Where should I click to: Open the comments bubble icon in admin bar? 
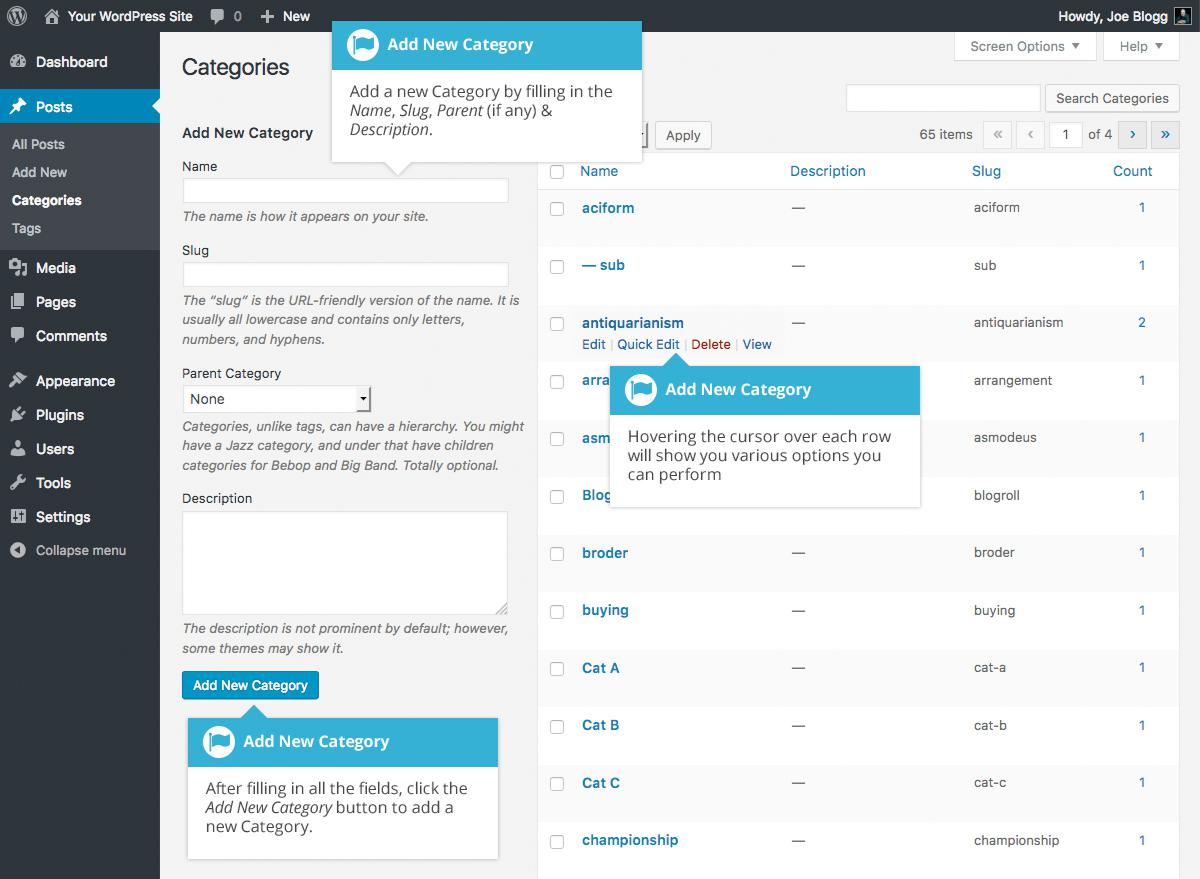(x=217, y=17)
